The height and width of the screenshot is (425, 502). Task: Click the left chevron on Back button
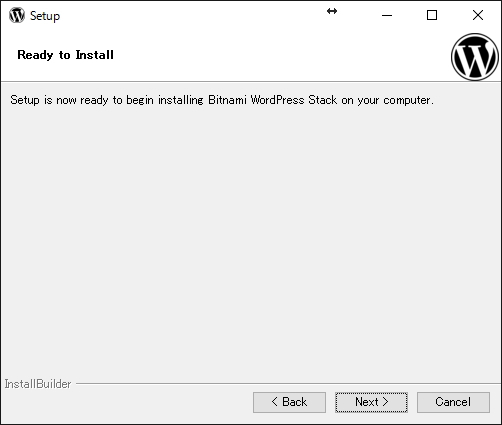click(x=274, y=402)
